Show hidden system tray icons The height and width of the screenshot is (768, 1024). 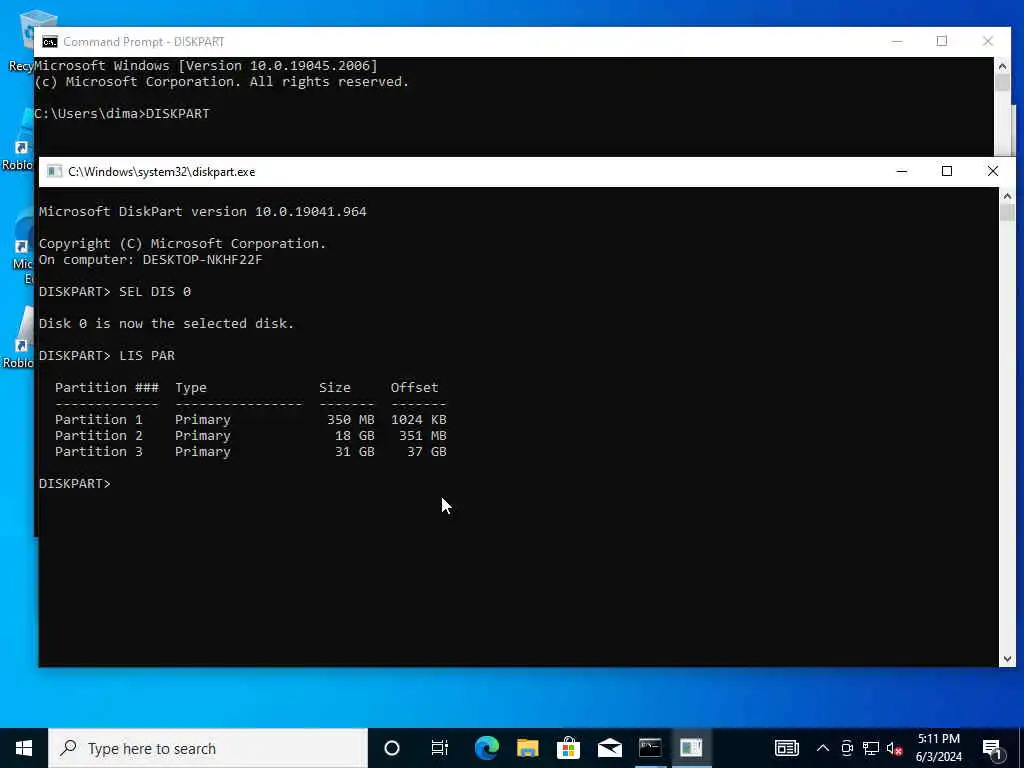pyautogui.click(x=823, y=748)
